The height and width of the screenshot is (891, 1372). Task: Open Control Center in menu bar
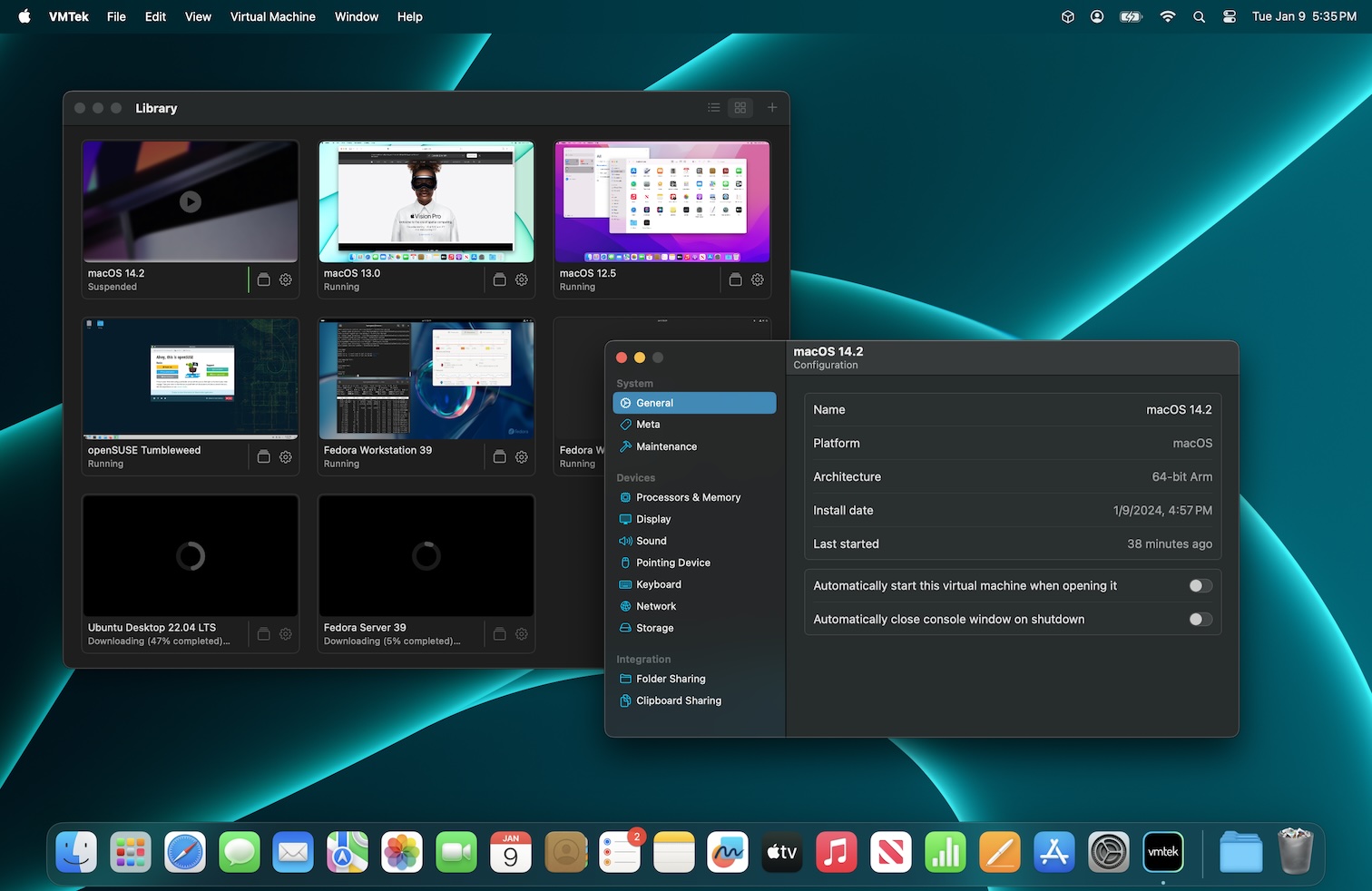[x=1229, y=16]
